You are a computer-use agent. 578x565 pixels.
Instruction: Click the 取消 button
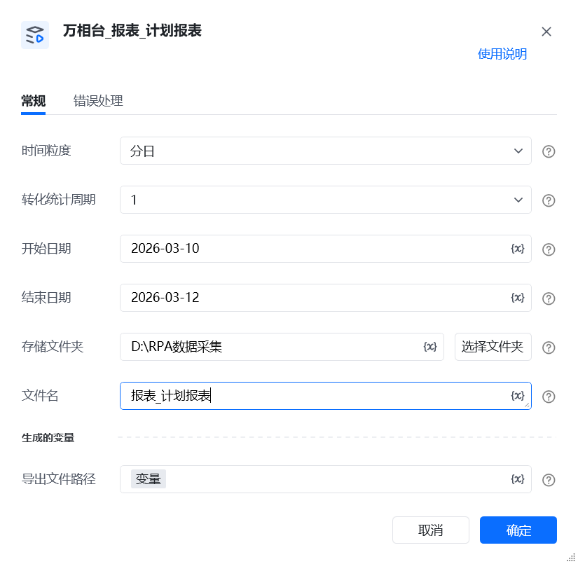click(x=431, y=530)
